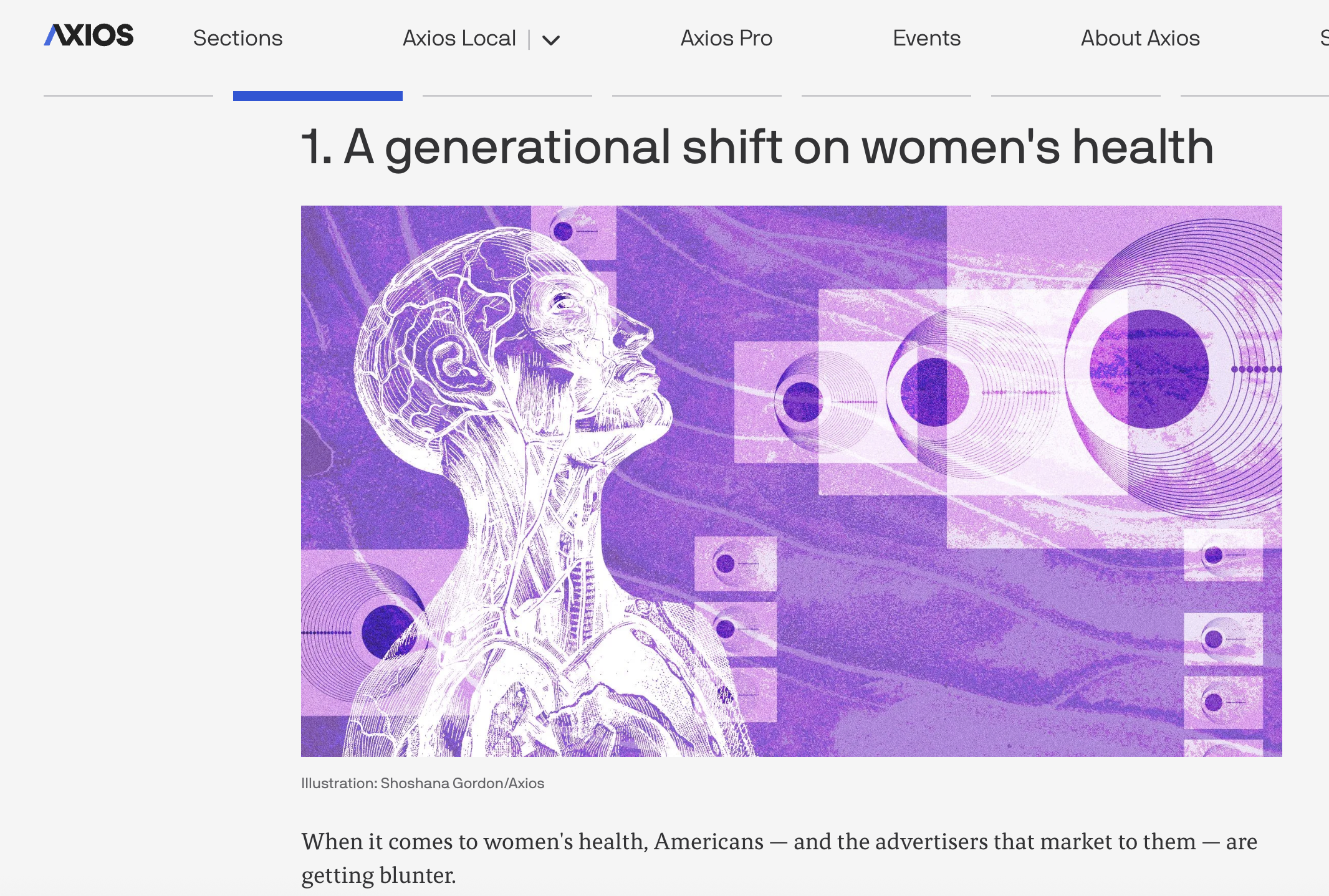The width and height of the screenshot is (1329, 896).
Task: Expand the Axios Local chevron dropdown
Action: (551, 39)
